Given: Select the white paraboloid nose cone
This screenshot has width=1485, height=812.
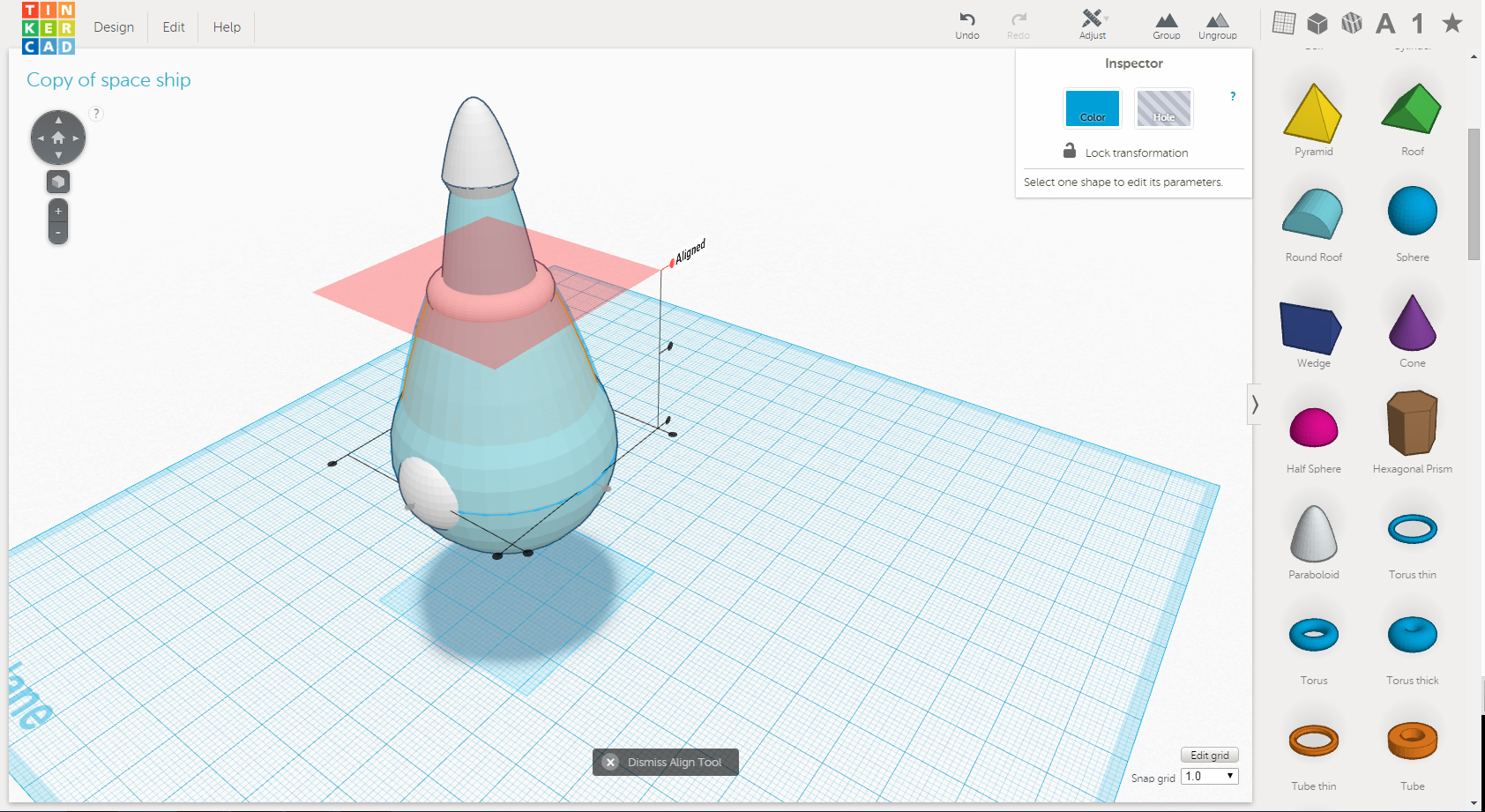Looking at the screenshot, I should pyautogui.click(x=479, y=145).
